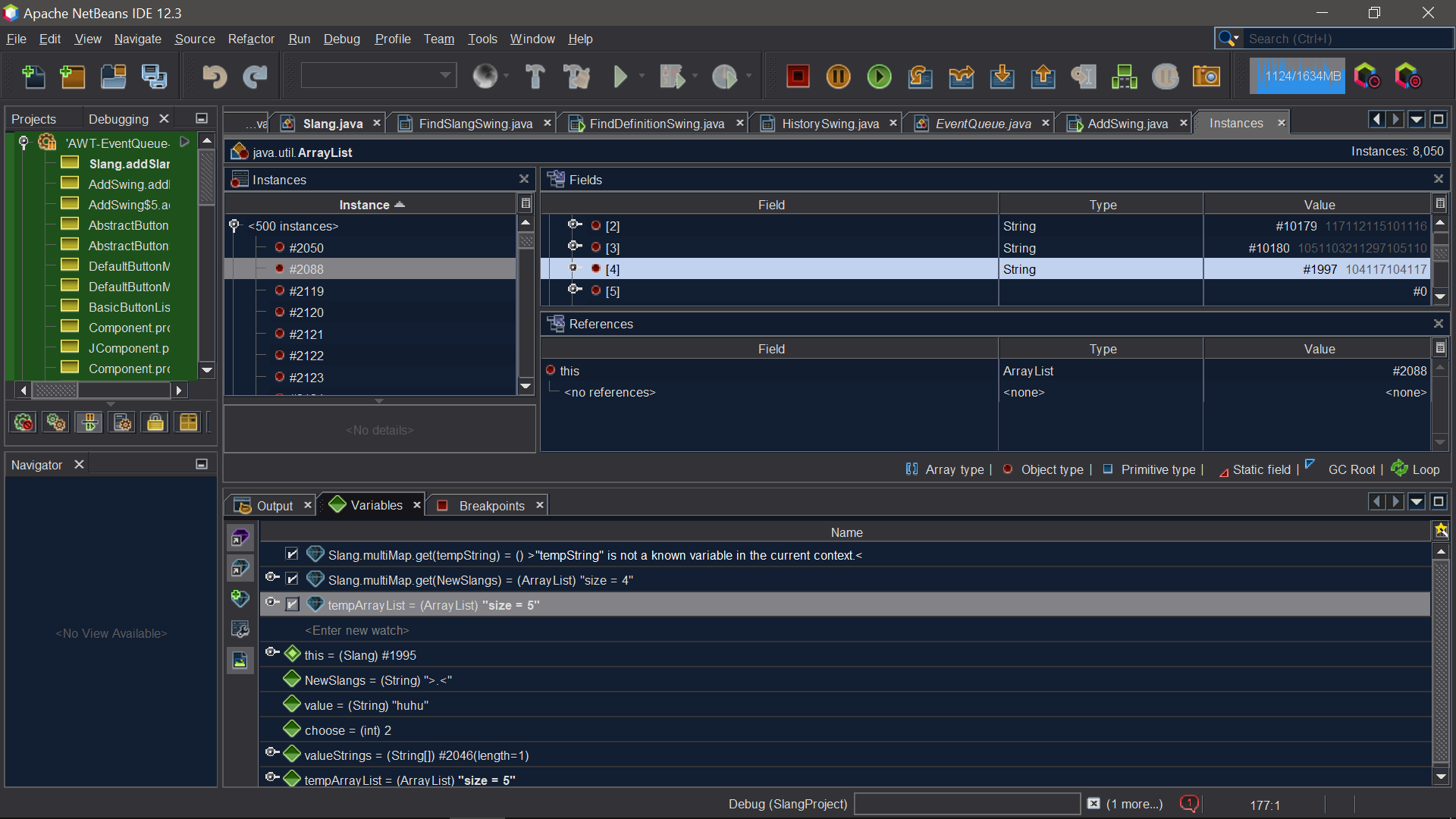Expand field [5] in Fields table
Image resolution: width=1456 pixels, height=819 pixels.
(575, 290)
